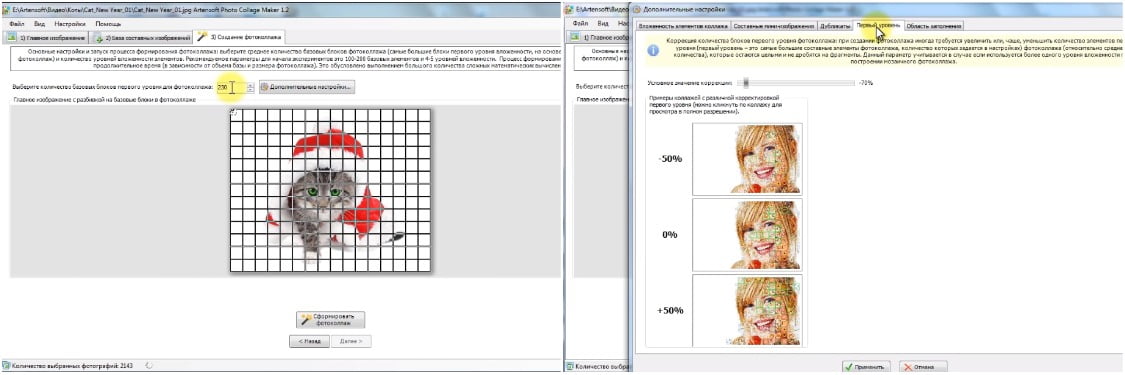1125x375 pixels.
Task: Select the 3) Создание фотоколлажа tab
Action: [x=240, y=37]
